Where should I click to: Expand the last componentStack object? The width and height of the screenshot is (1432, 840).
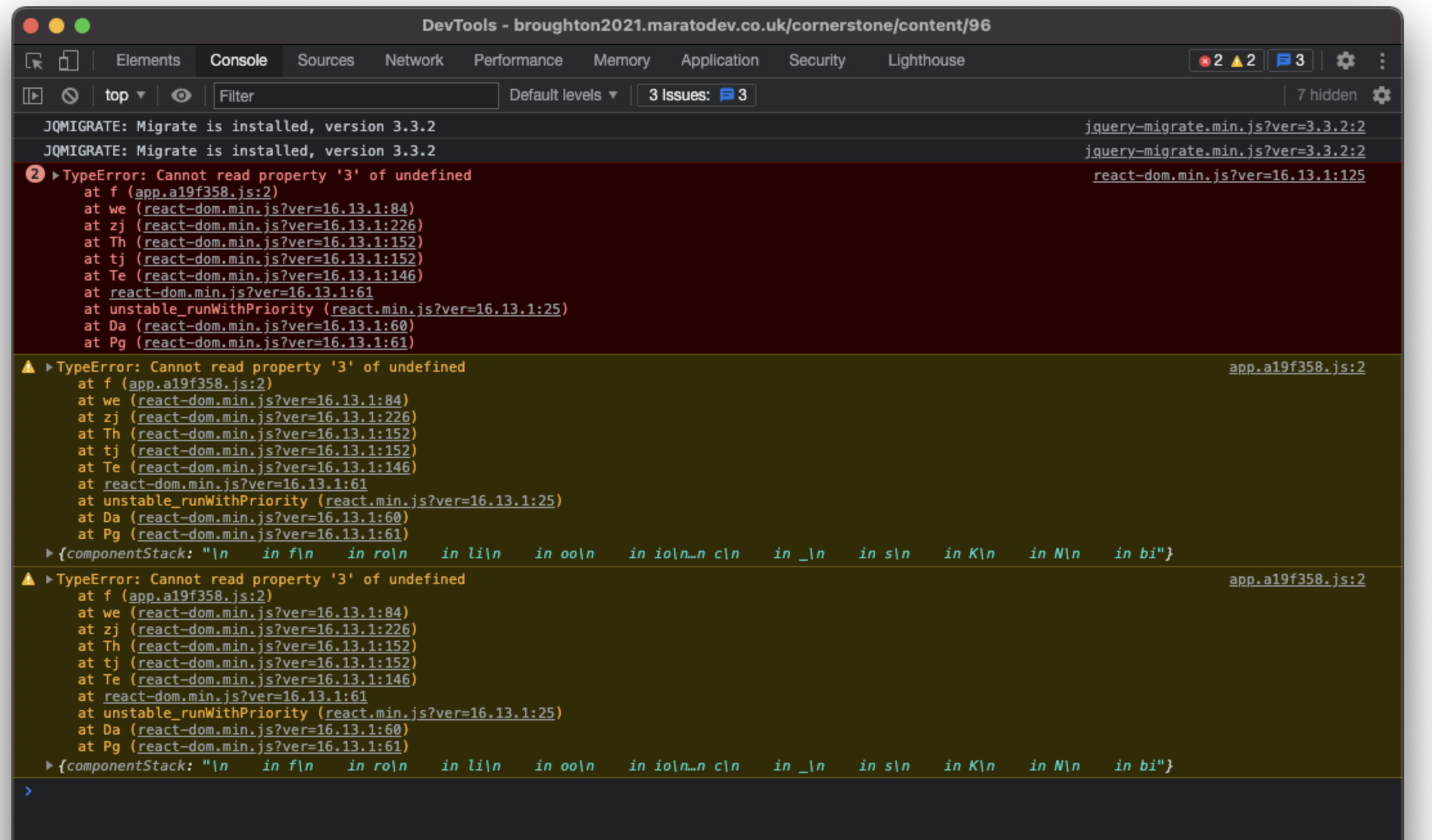(49, 765)
